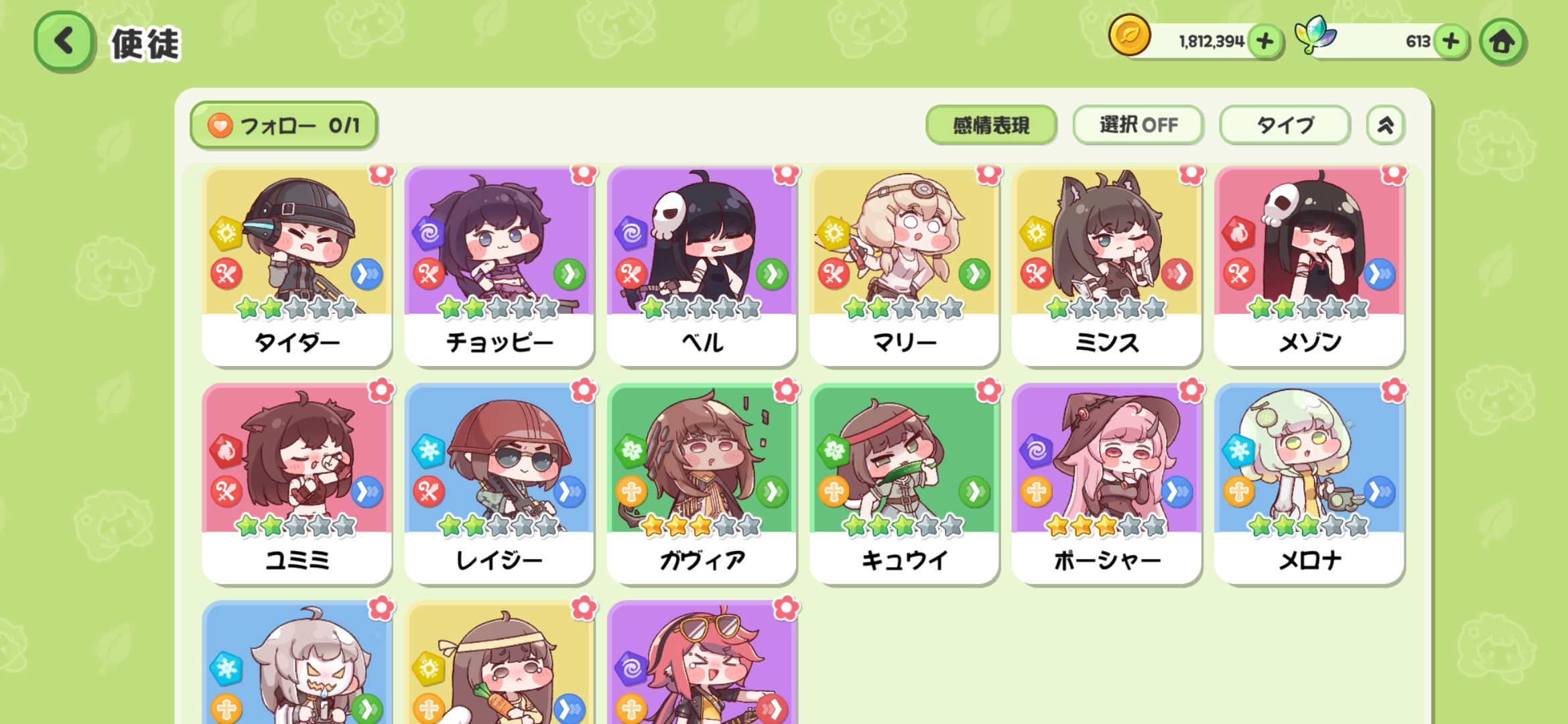Choose the キュウイ character card
This screenshot has height=724, width=1568.
[x=904, y=484]
